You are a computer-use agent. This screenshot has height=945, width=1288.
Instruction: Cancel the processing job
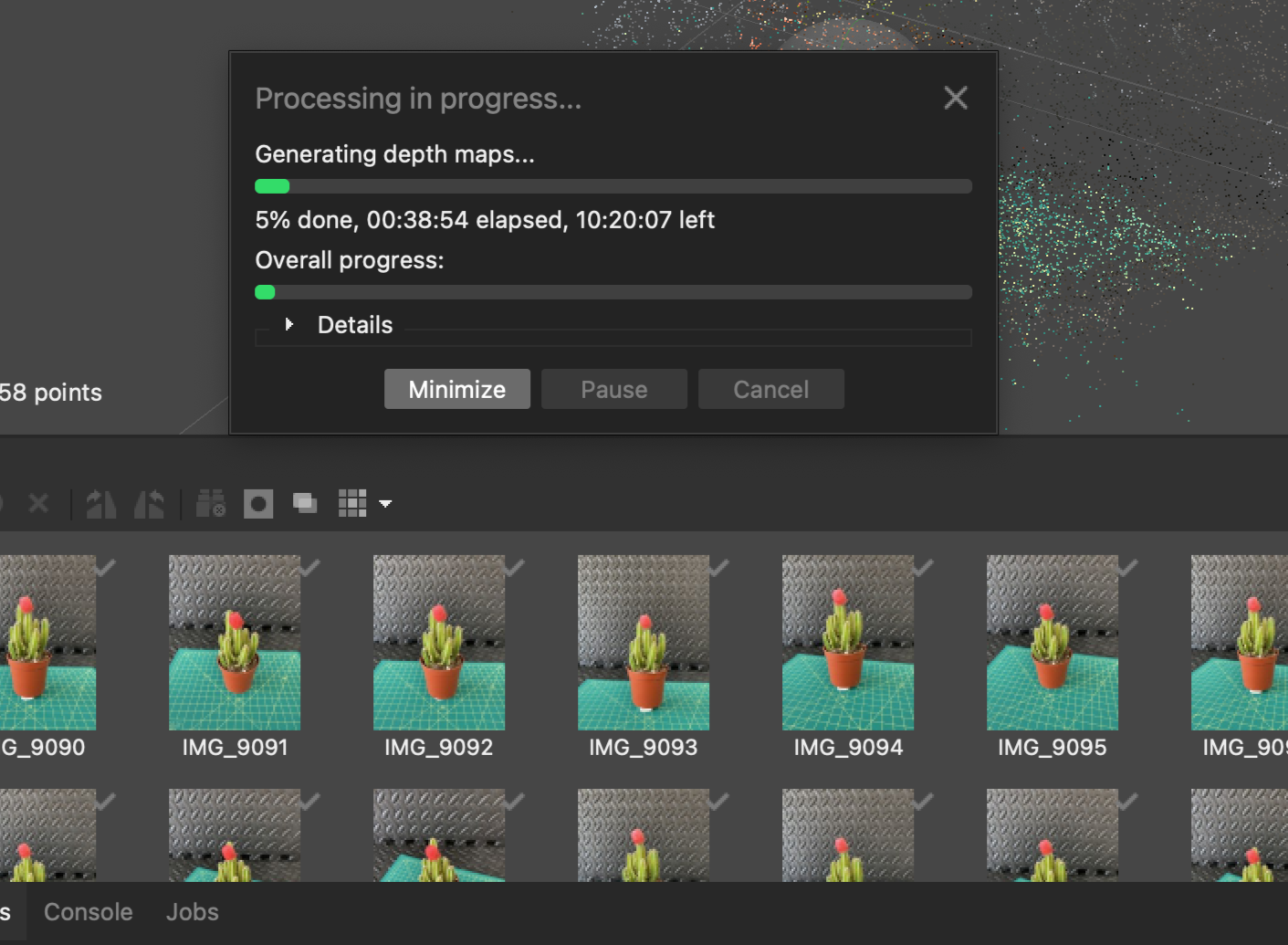tap(771, 389)
